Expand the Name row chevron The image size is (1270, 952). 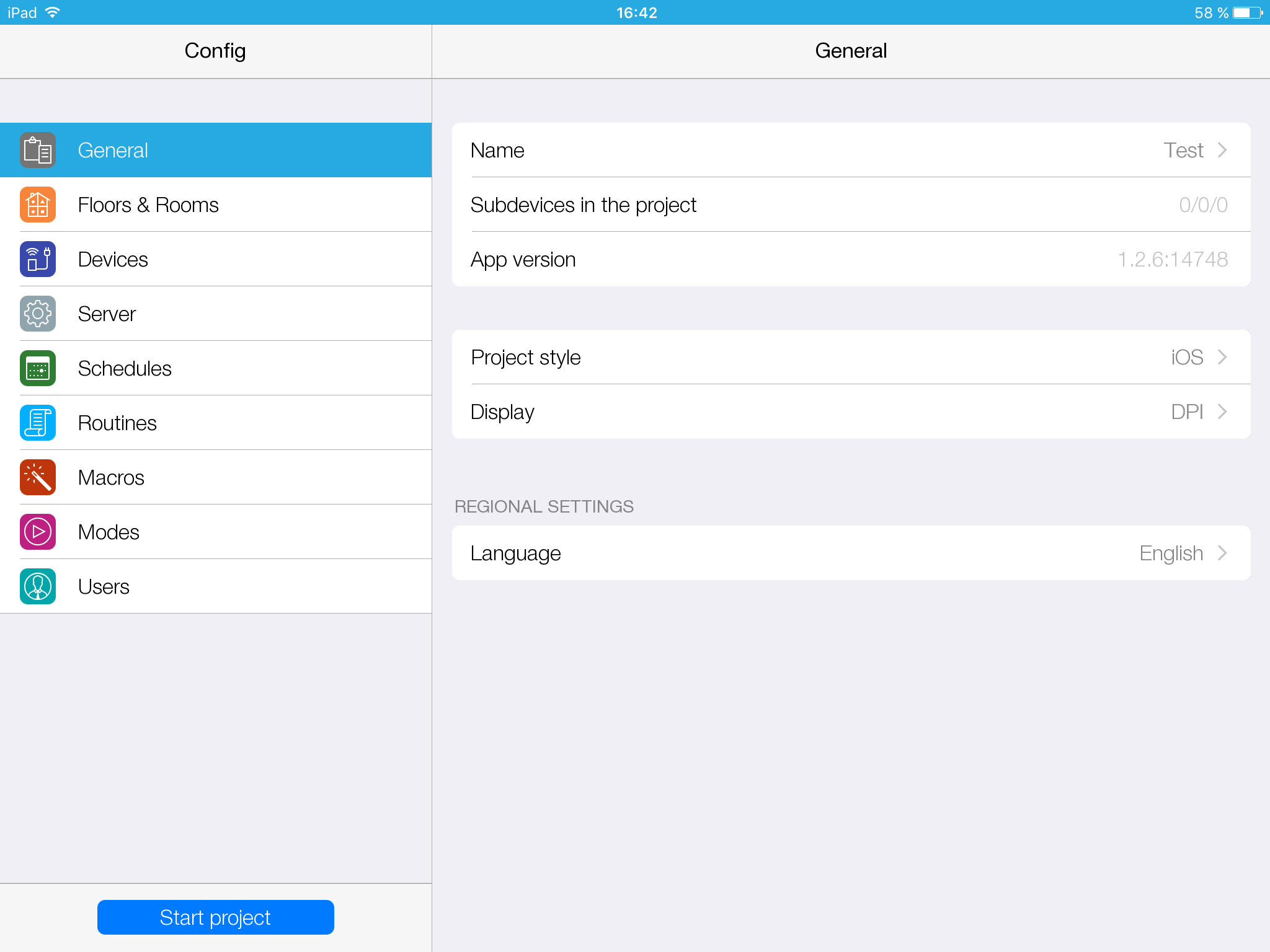pyautogui.click(x=1222, y=150)
